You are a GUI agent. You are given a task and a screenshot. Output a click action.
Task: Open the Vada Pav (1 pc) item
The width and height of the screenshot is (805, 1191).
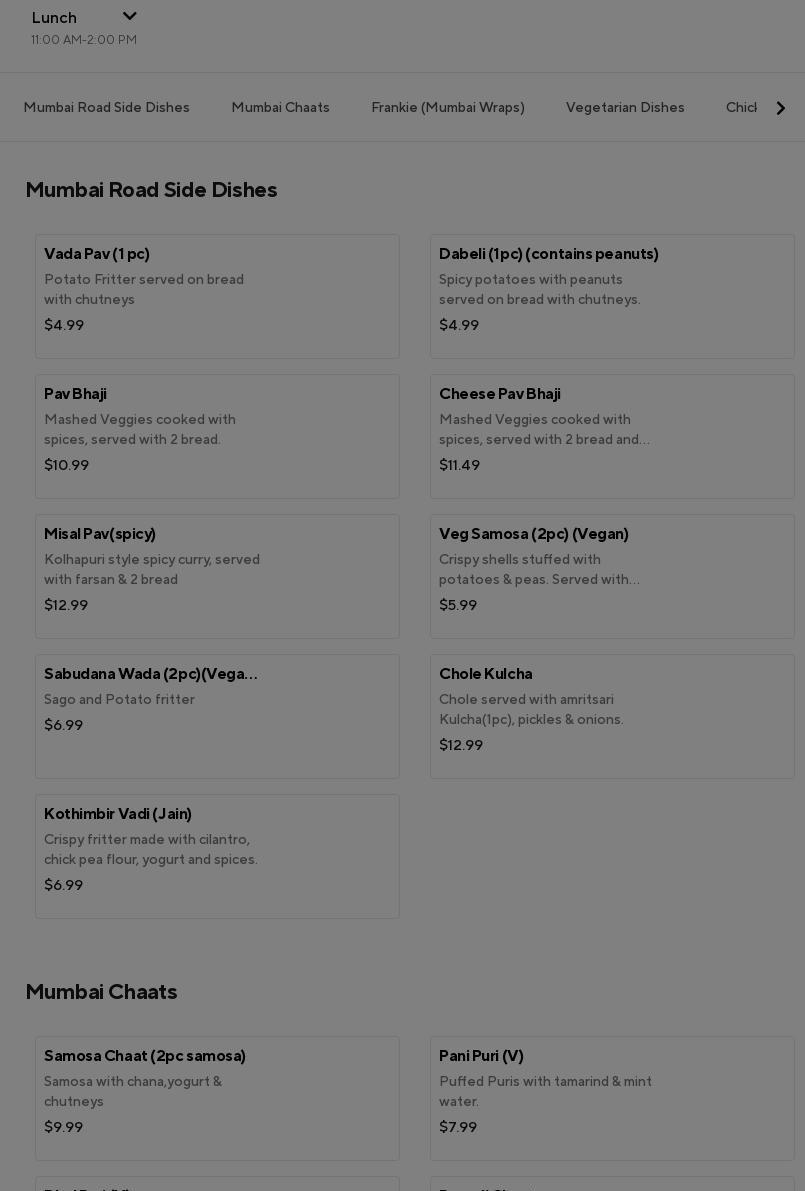pyautogui.click(x=217, y=296)
